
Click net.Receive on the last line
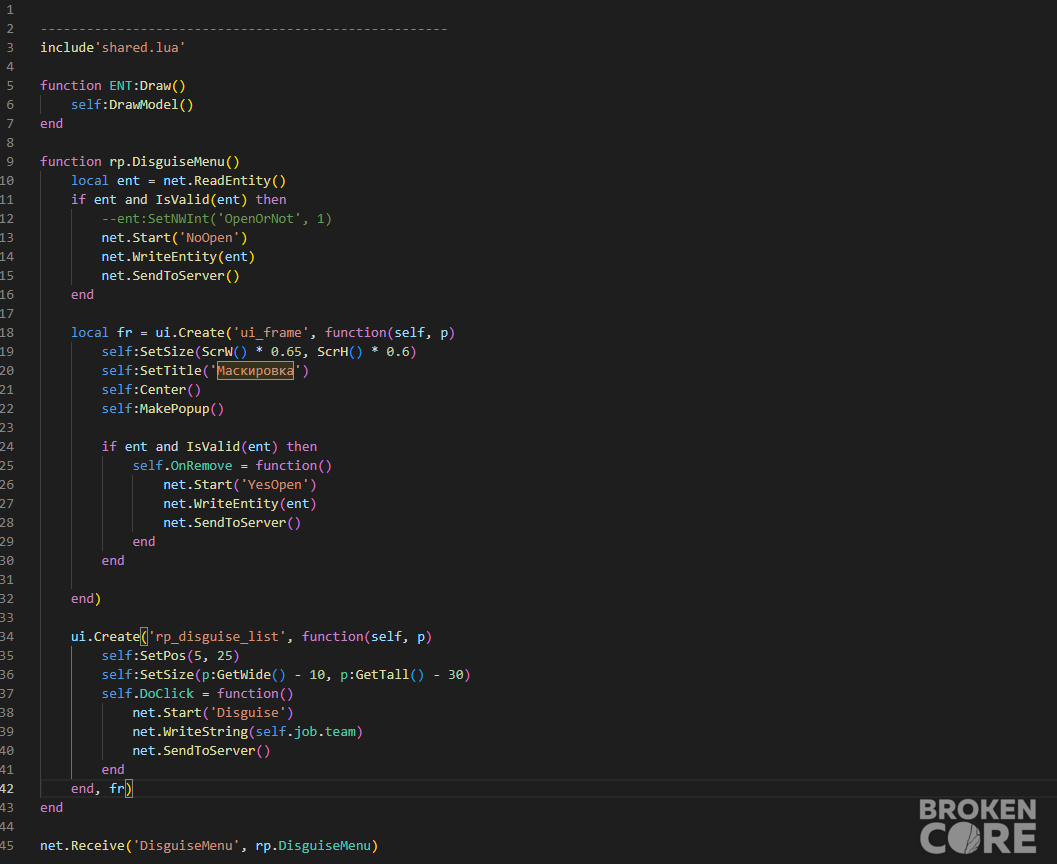pos(82,846)
